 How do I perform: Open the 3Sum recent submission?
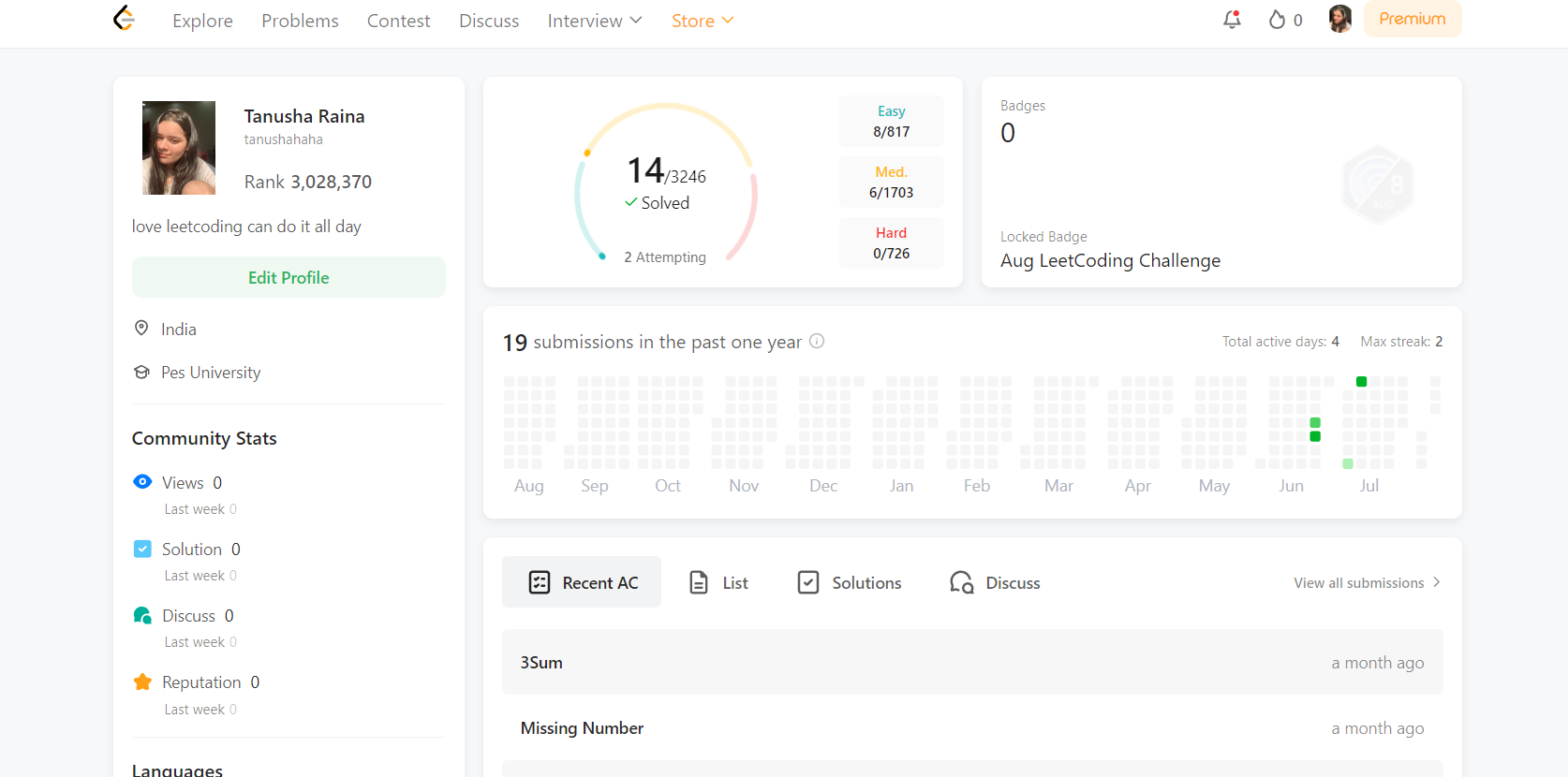coord(972,662)
